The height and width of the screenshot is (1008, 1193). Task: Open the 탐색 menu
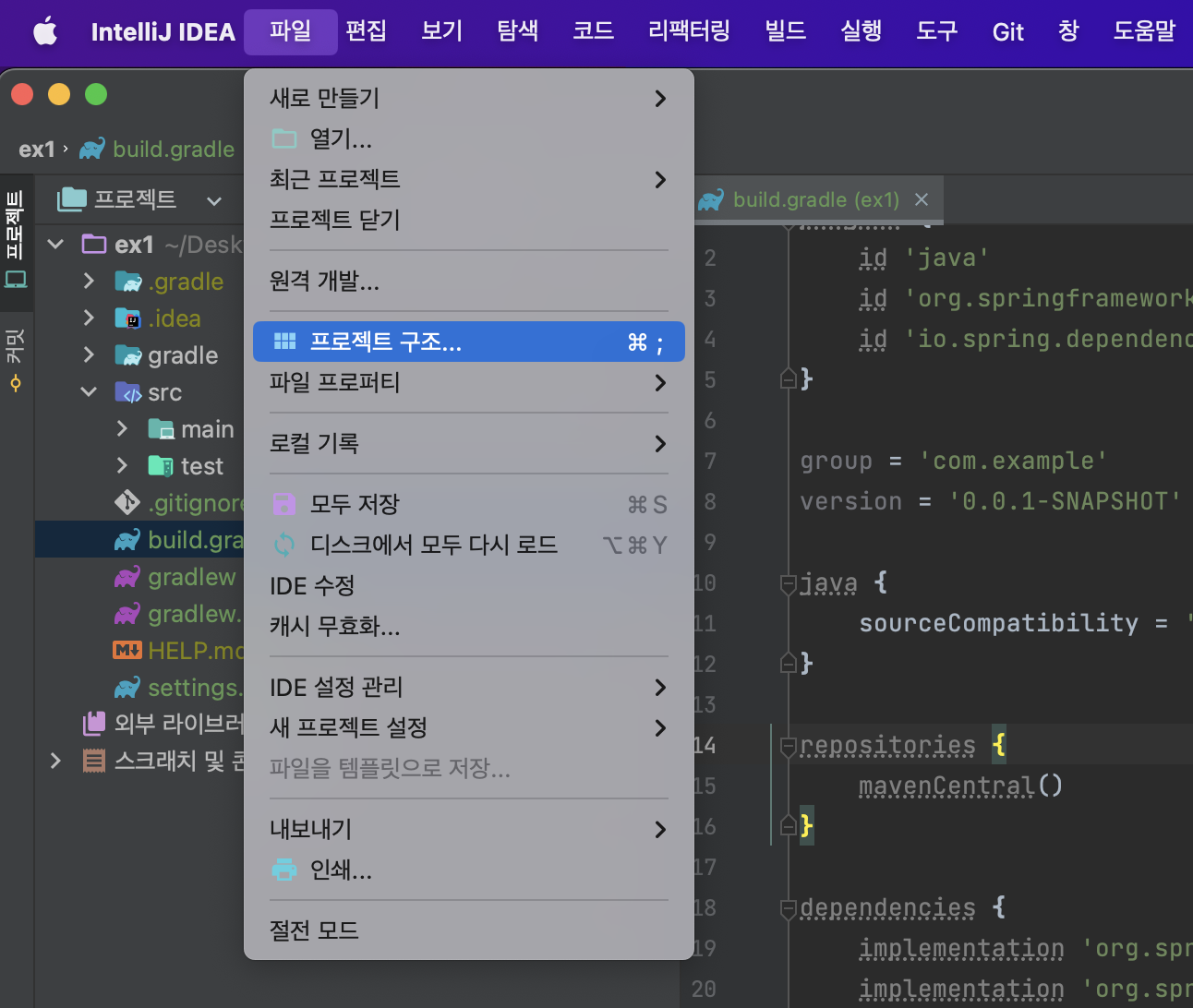click(x=517, y=31)
